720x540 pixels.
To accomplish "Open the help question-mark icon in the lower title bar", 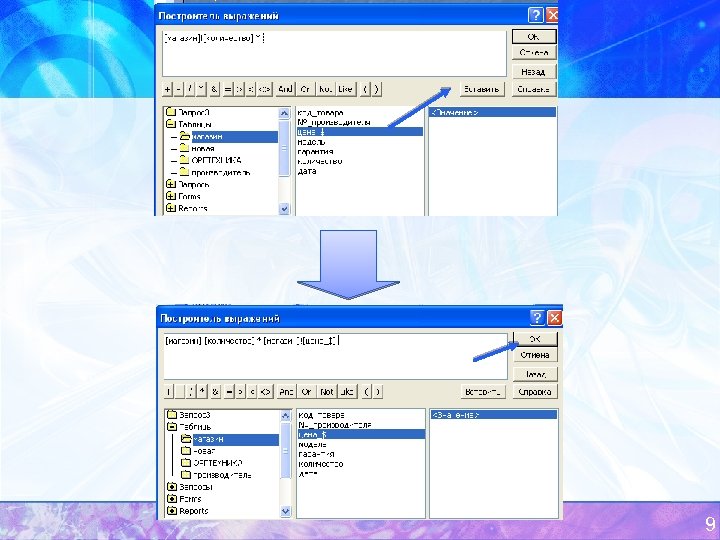I will click(x=537, y=318).
